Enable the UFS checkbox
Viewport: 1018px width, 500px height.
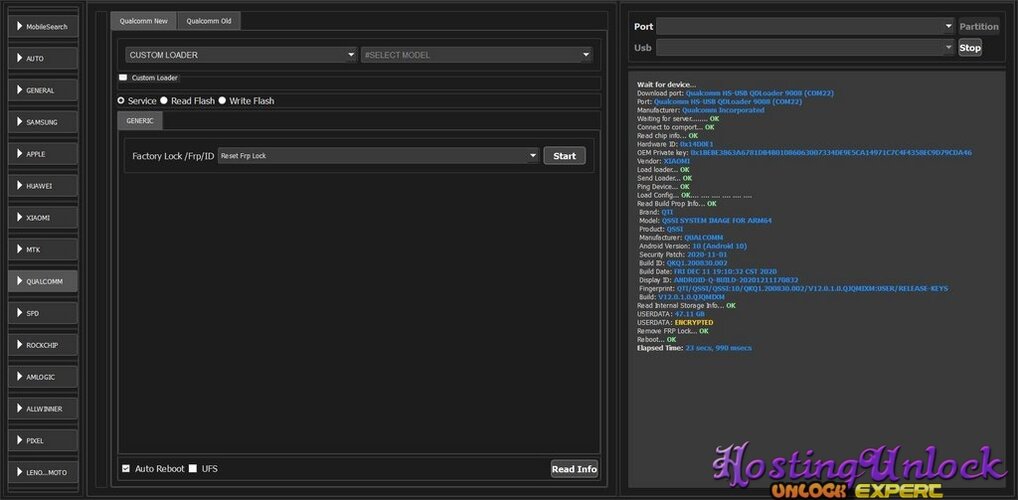click(192, 468)
